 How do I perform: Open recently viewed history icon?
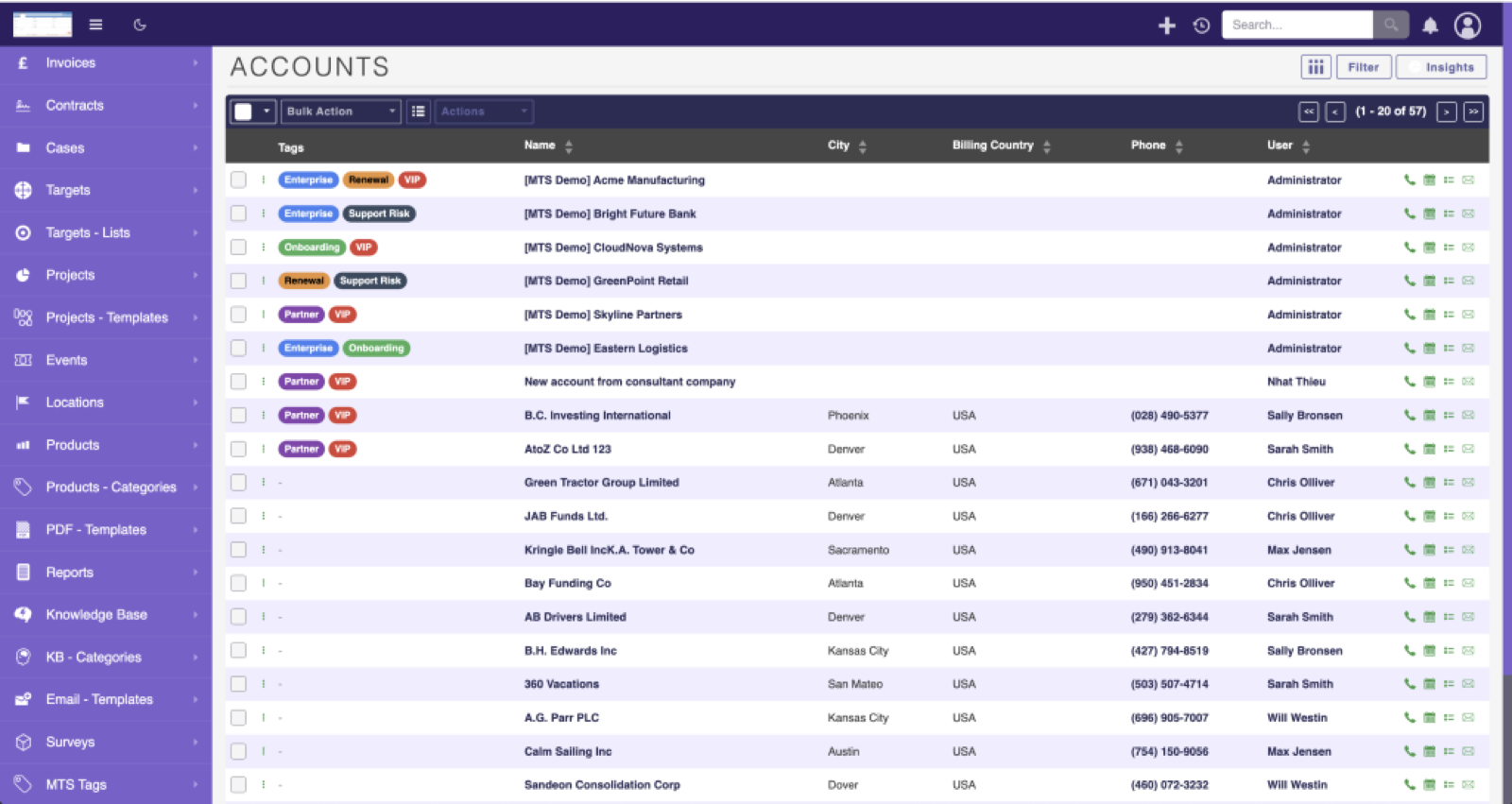click(1201, 26)
